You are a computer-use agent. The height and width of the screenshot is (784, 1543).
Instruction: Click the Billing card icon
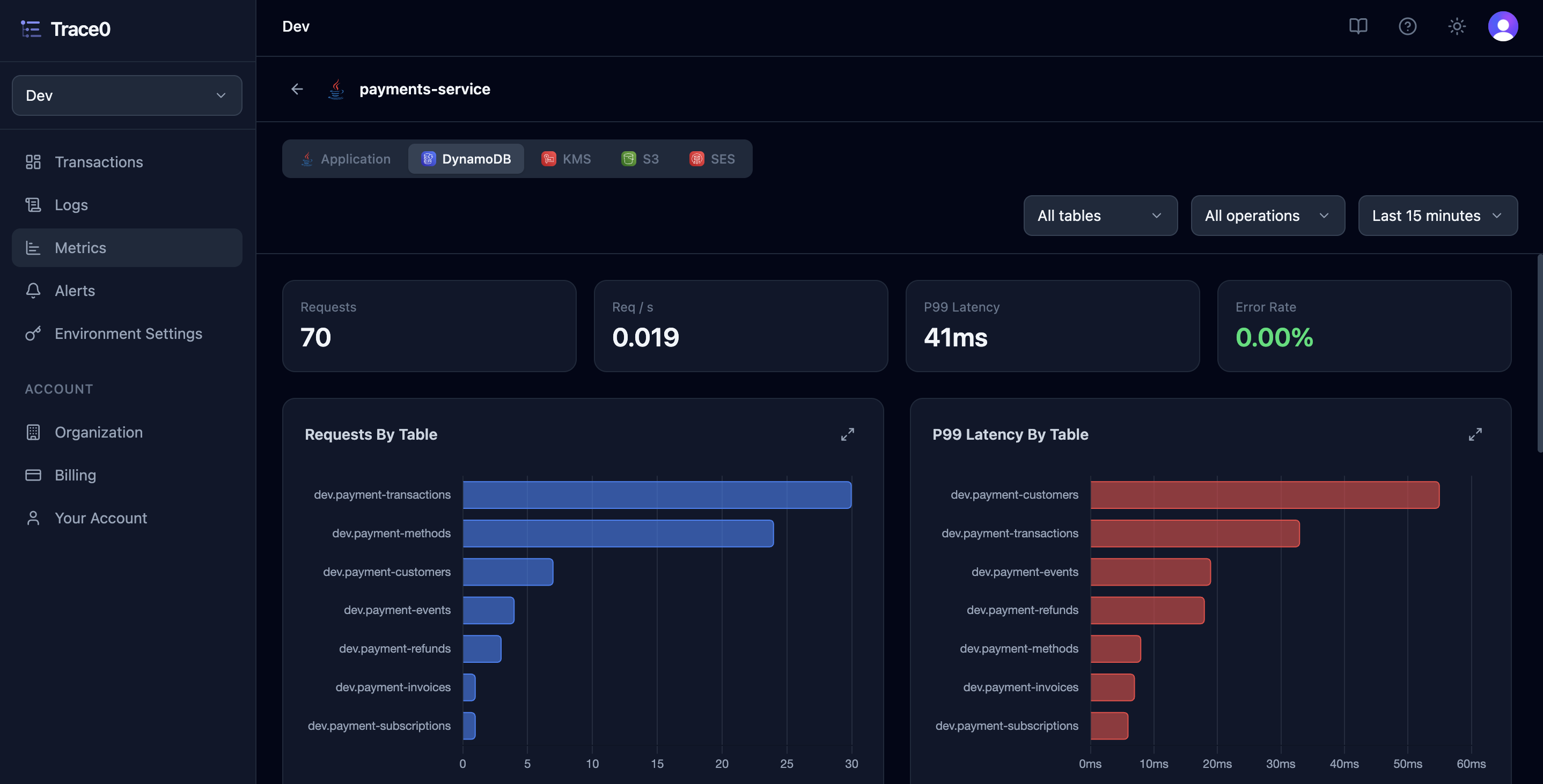point(33,475)
